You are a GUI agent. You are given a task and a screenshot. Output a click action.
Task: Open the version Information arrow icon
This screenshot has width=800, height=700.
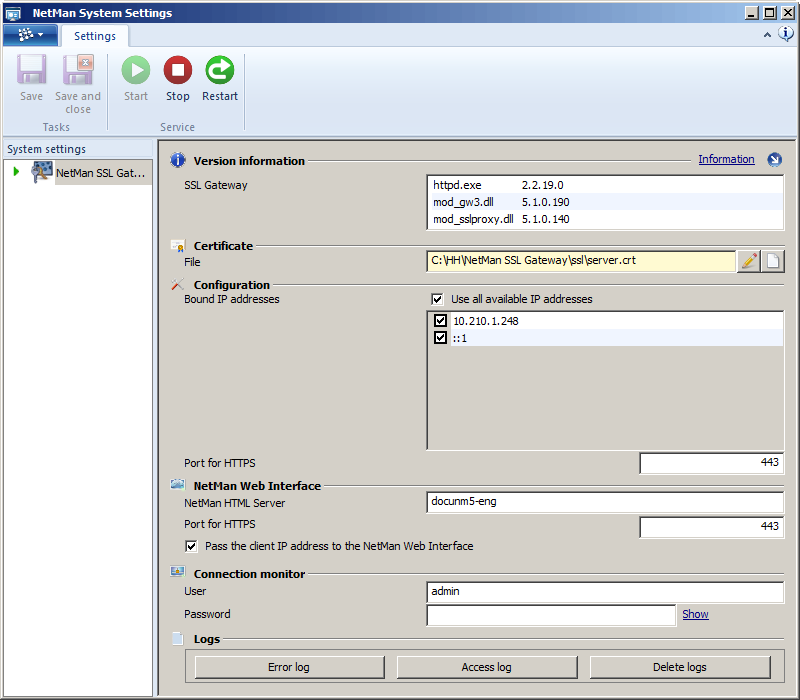(x=775, y=158)
